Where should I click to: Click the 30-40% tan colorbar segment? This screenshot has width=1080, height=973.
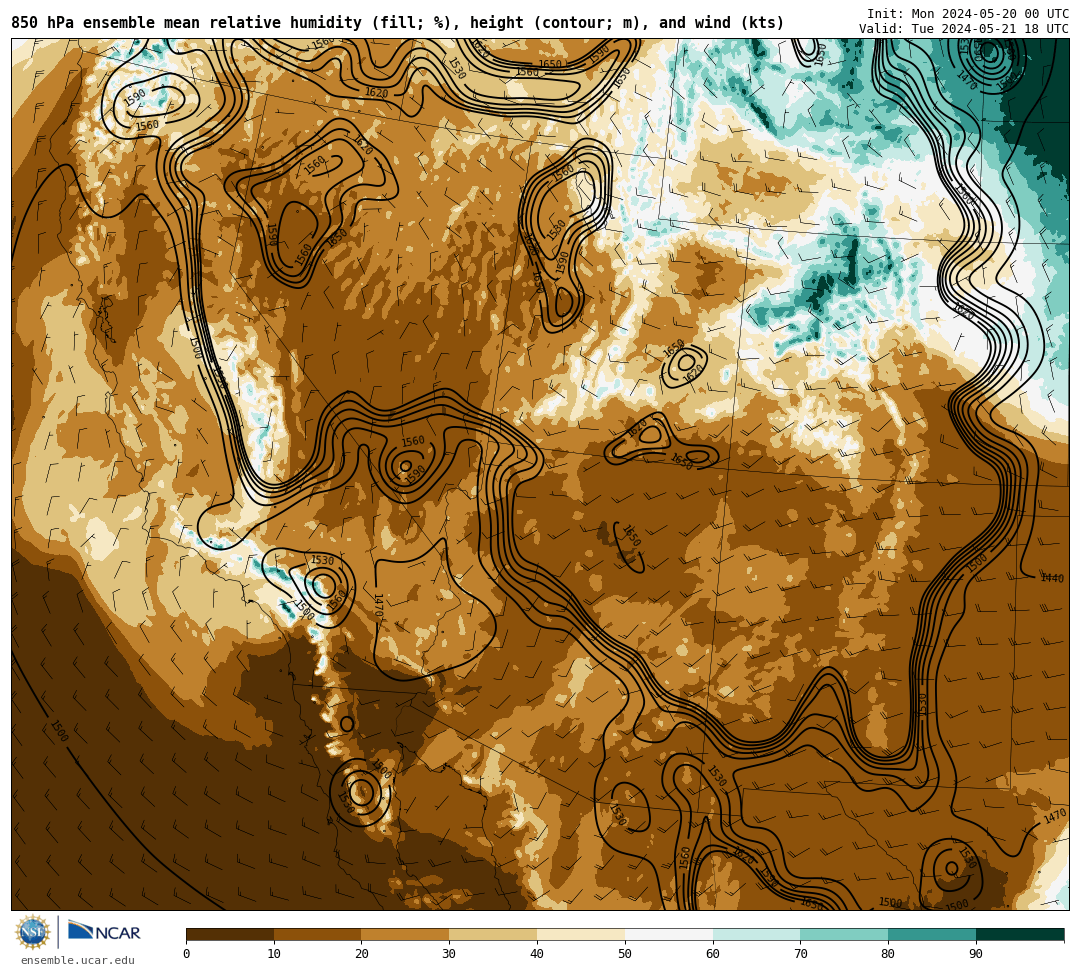[493, 934]
